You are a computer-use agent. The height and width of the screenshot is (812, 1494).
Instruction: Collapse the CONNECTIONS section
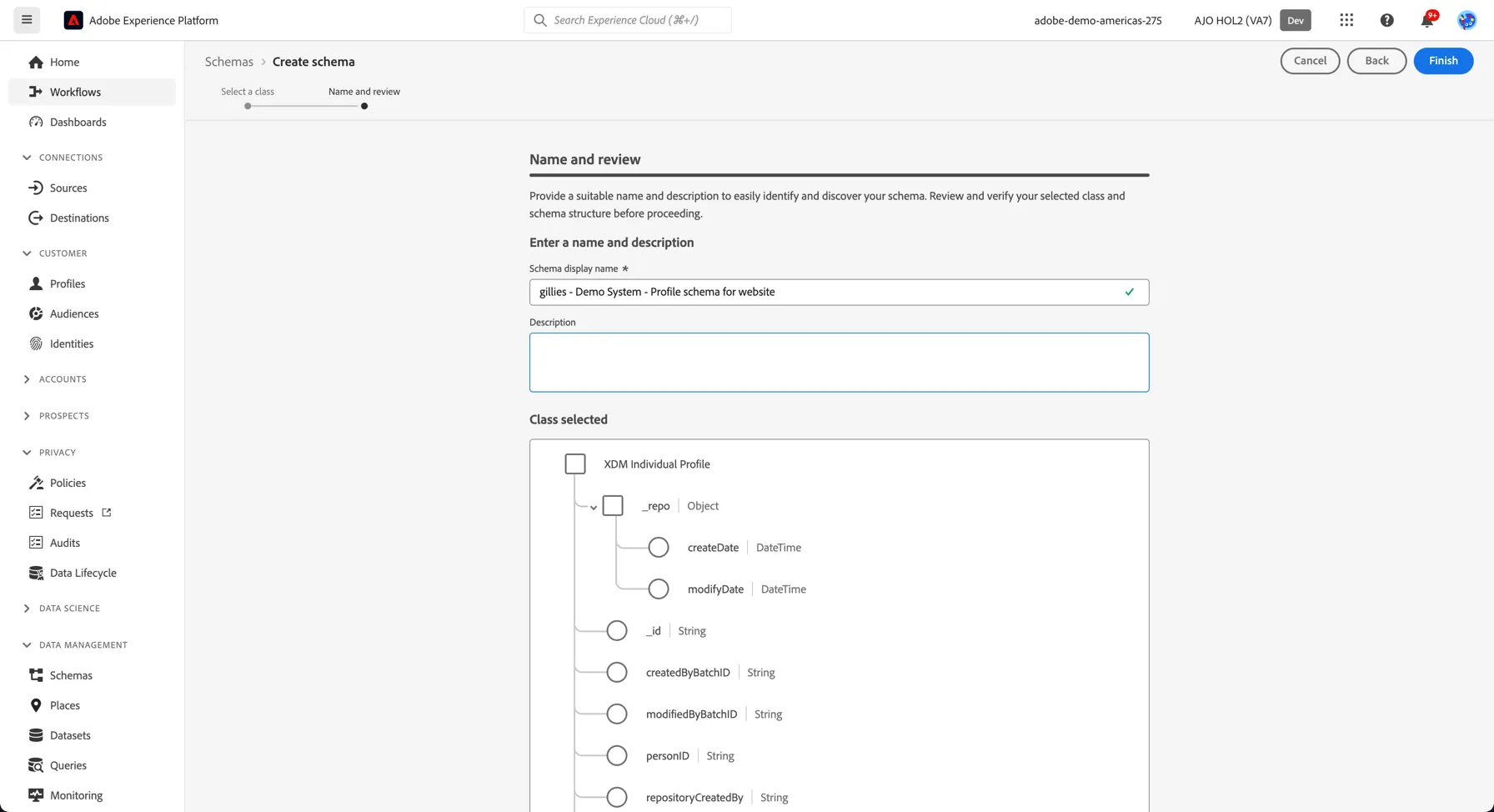point(27,158)
